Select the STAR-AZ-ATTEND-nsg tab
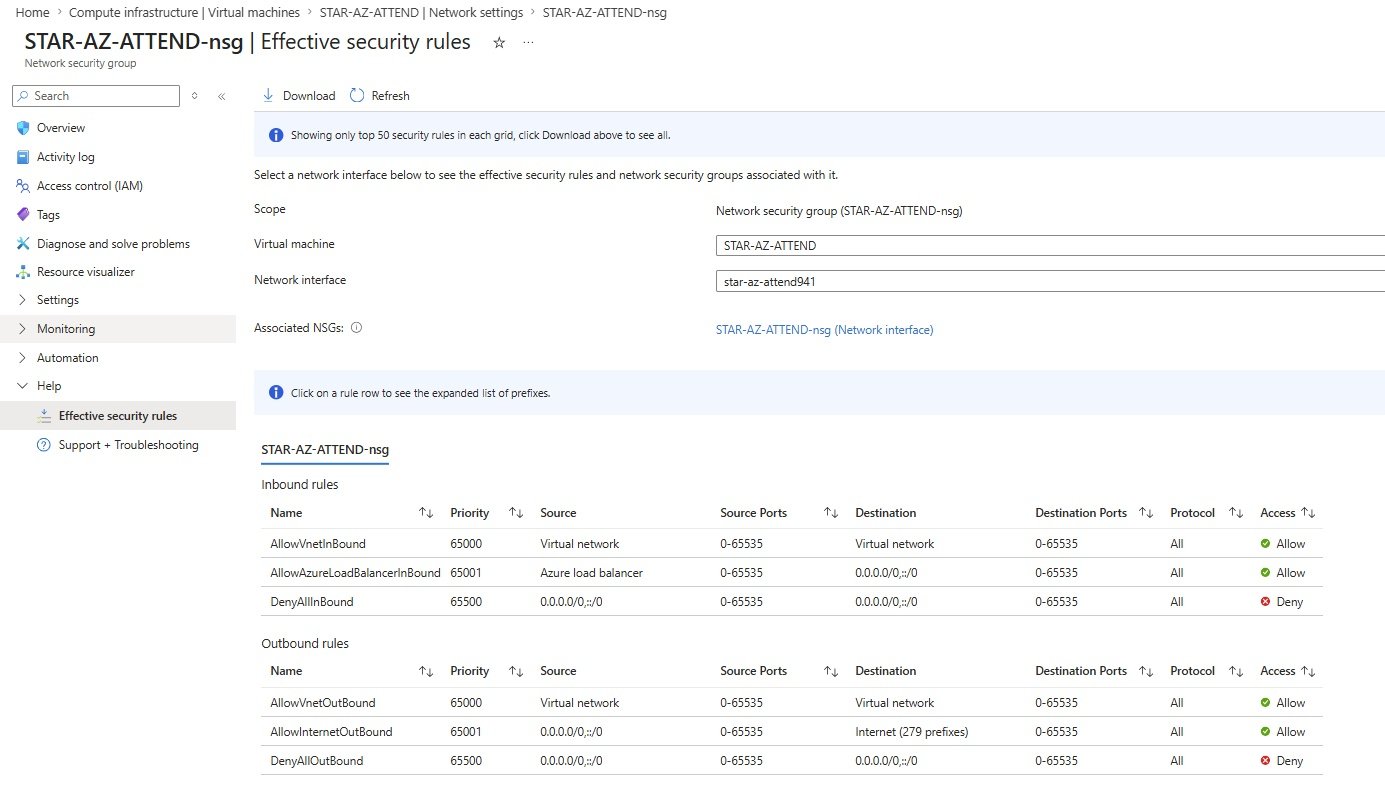The height and width of the screenshot is (805, 1385). click(x=325, y=450)
